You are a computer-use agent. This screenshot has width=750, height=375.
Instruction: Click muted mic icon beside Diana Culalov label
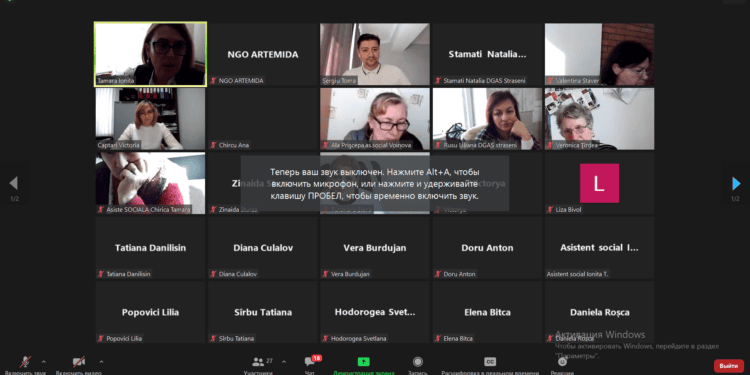click(x=213, y=274)
